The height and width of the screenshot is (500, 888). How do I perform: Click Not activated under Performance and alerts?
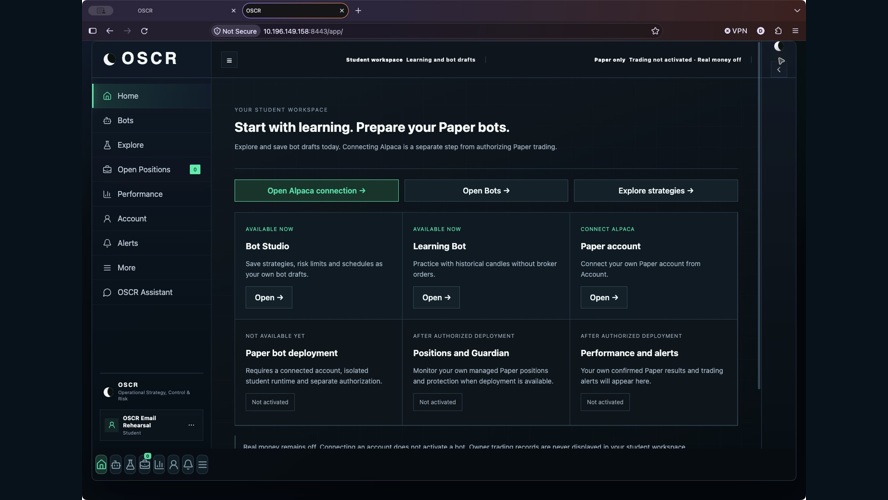coord(605,402)
